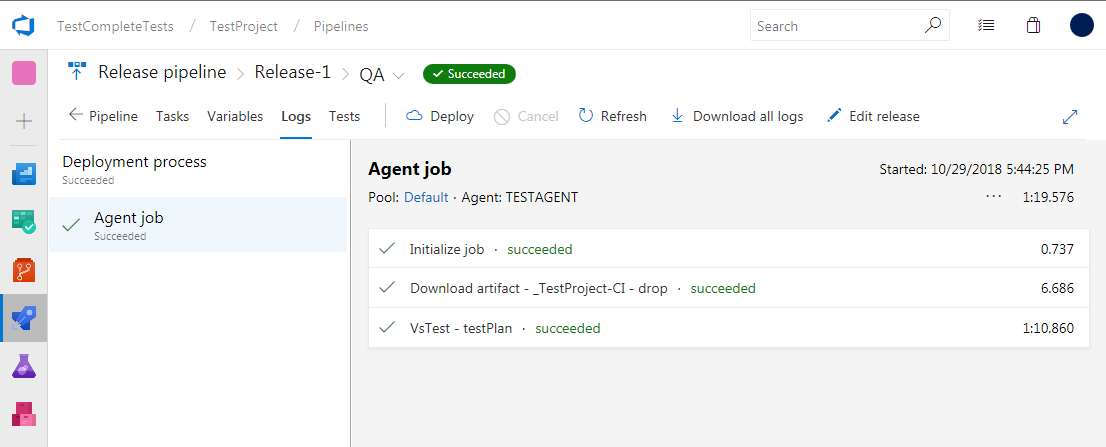Click TestProject in the breadcrumb
1106x447 pixels.
pos(243,26)
